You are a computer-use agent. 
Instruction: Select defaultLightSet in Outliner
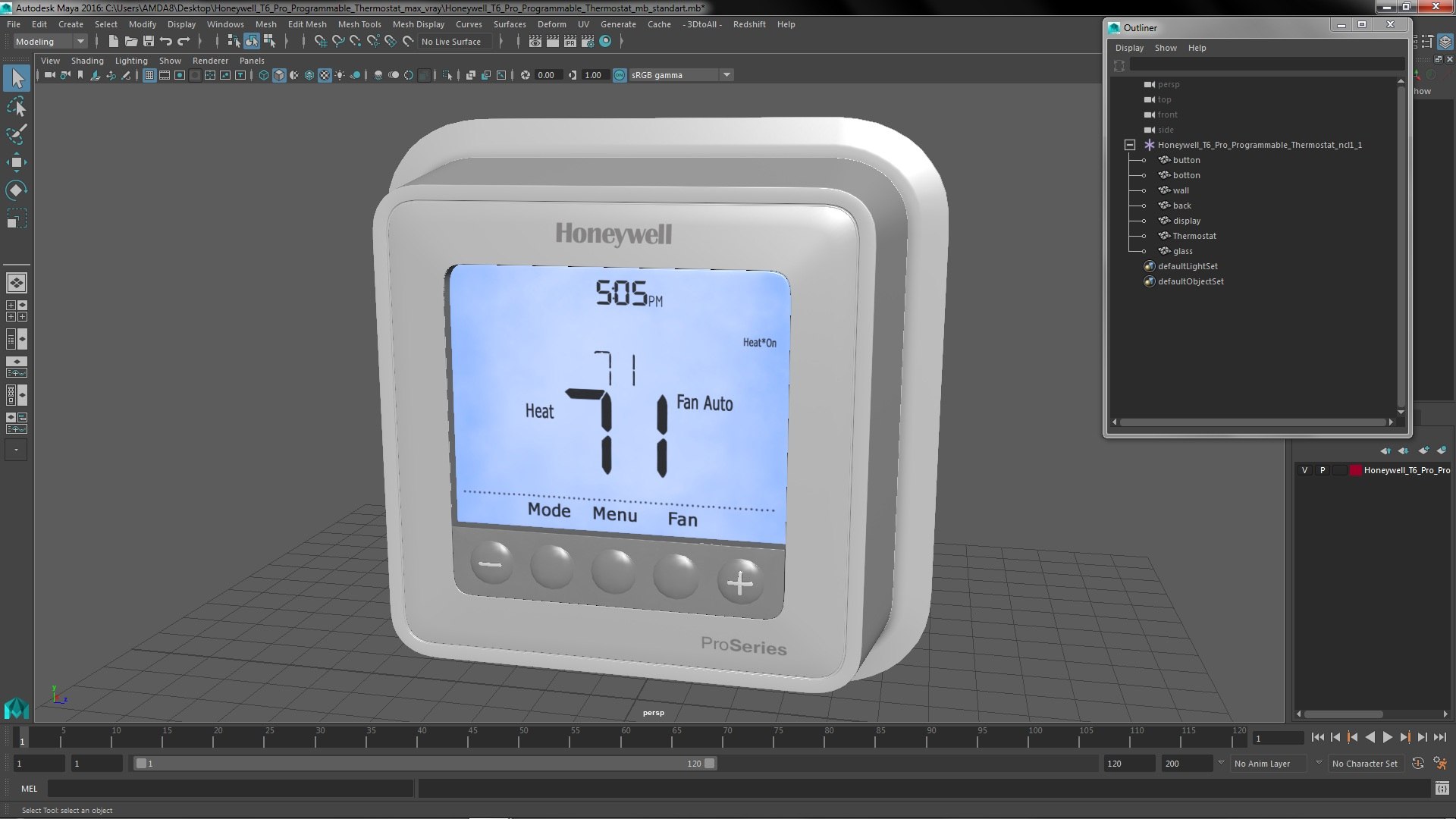coord(1188,266)
